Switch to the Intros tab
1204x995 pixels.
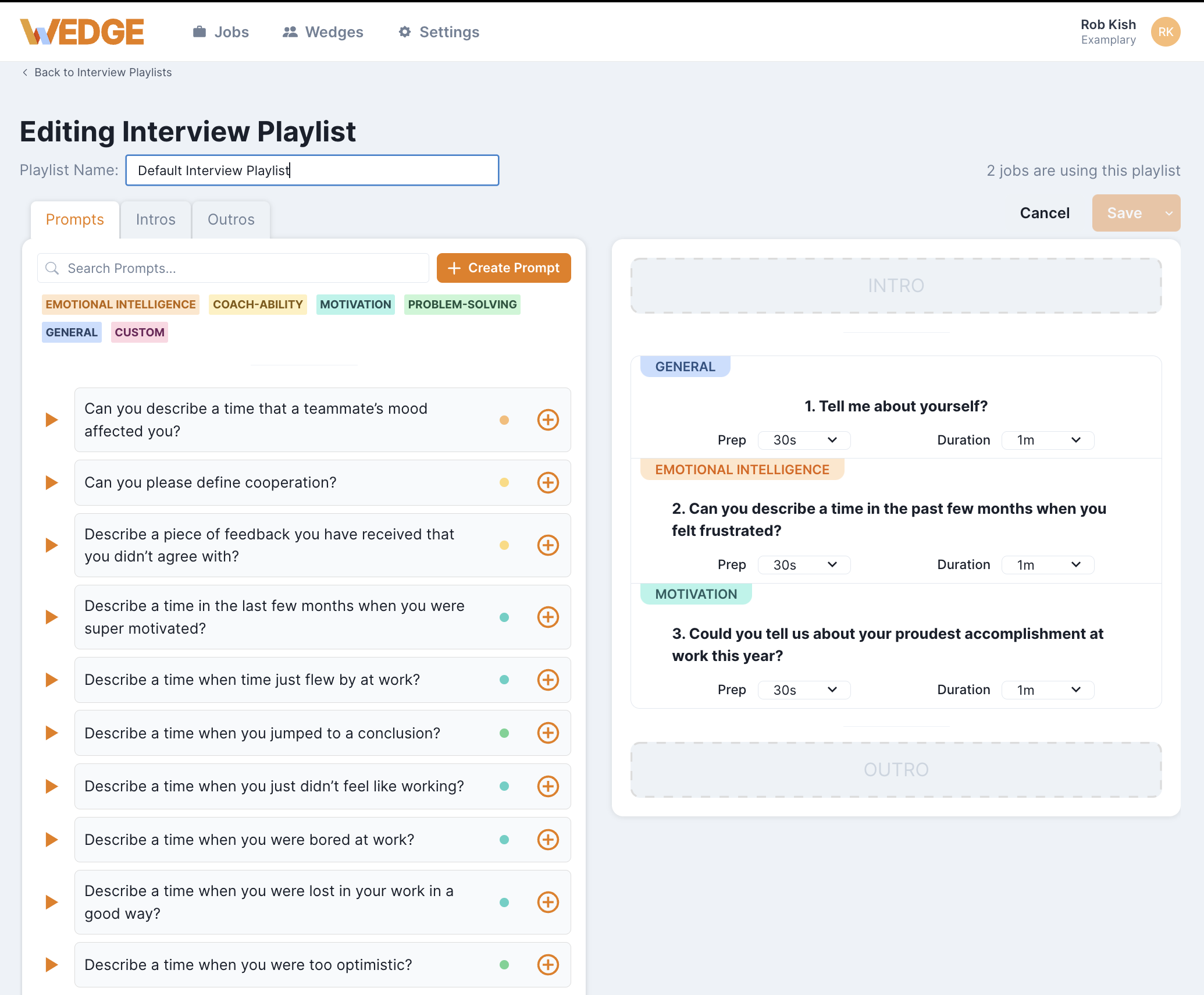[156, 219]
